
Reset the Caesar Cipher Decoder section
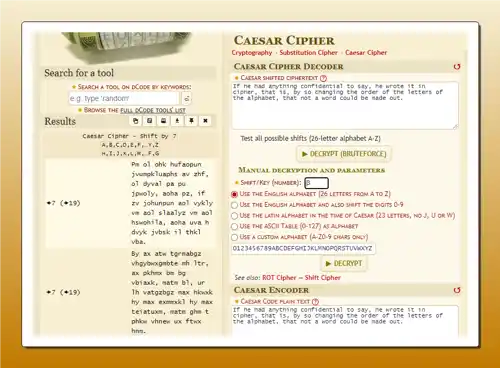[x=457, y=67]
